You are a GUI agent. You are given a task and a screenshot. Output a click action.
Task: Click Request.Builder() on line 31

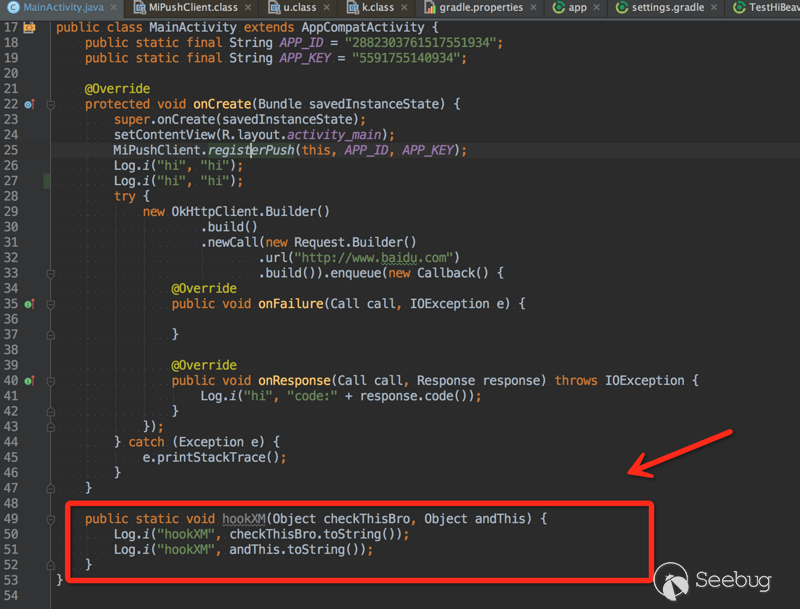pos(355,242)
